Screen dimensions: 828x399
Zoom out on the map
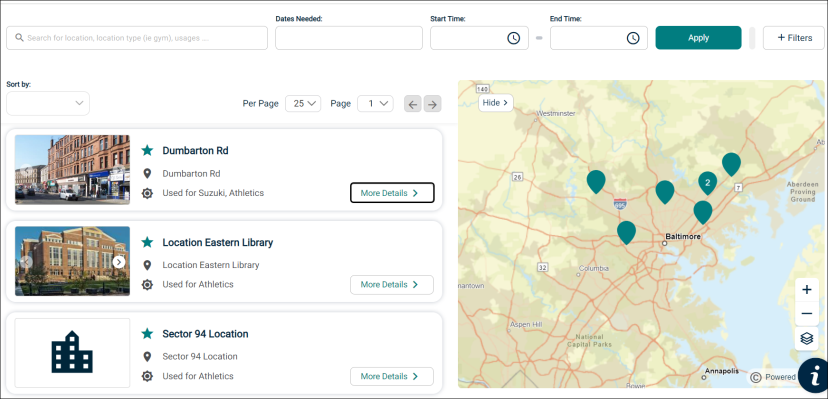click(806, 314)
